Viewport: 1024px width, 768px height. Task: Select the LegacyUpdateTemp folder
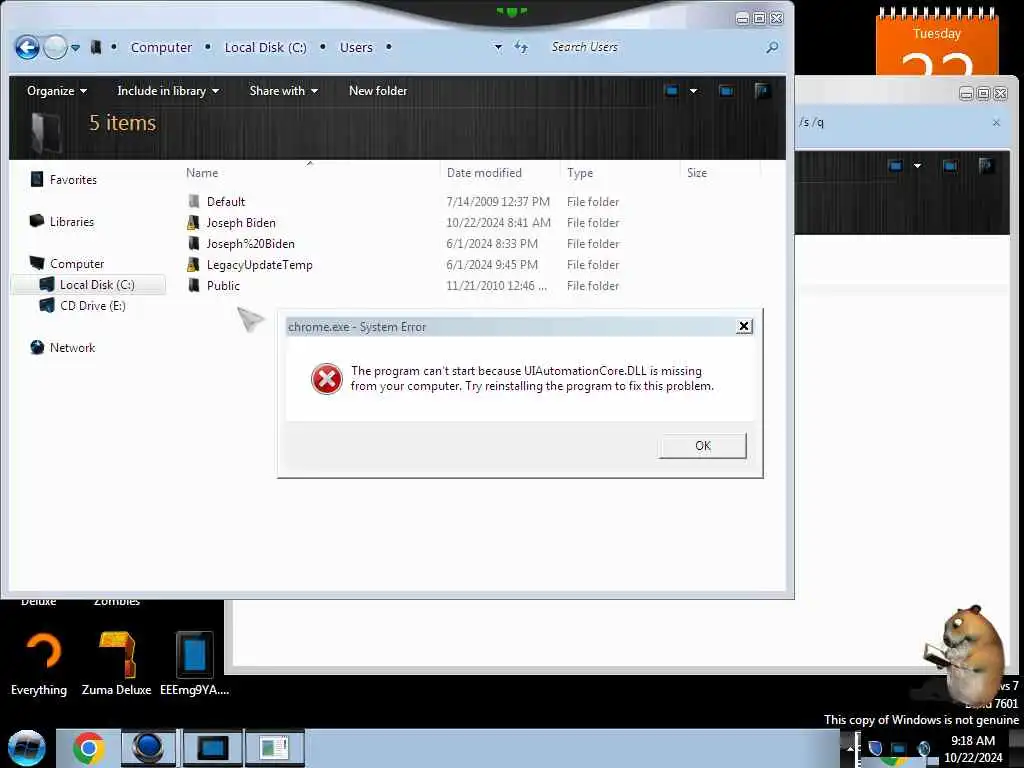pyautogui.click(x=259, y=264)
